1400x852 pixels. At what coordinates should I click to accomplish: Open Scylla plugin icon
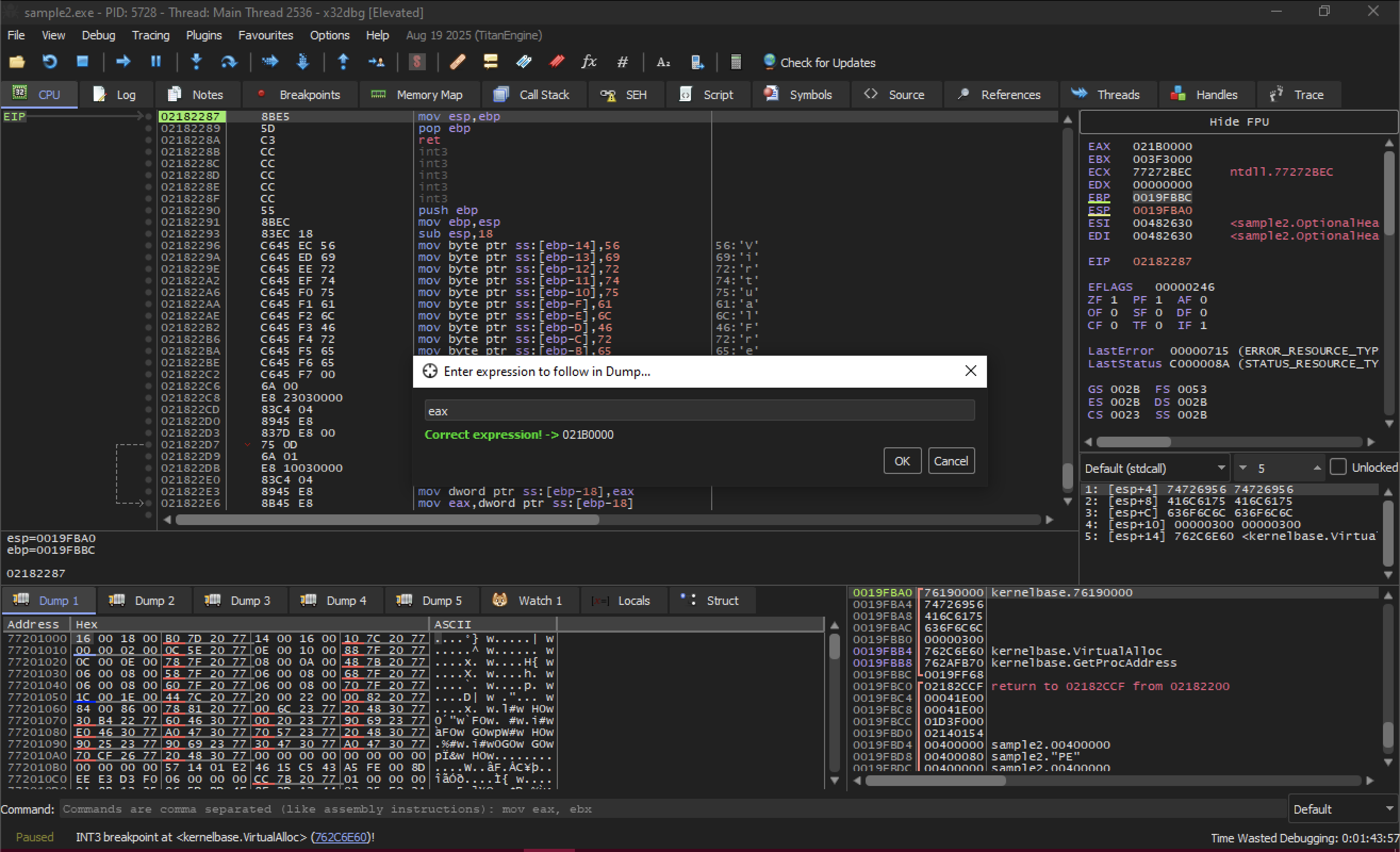(x=417, y=62)
